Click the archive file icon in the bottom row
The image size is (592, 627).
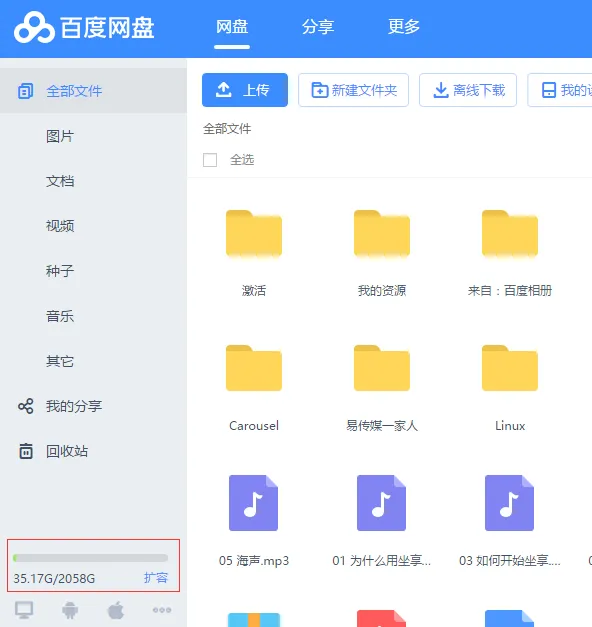(254, 619)
